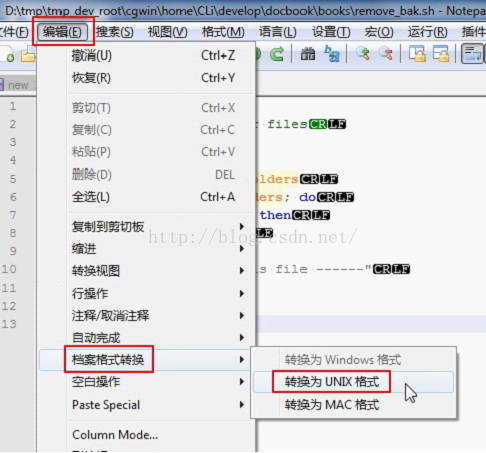
Task: Switch to the new document tab
Action: [x=17, y=85]
